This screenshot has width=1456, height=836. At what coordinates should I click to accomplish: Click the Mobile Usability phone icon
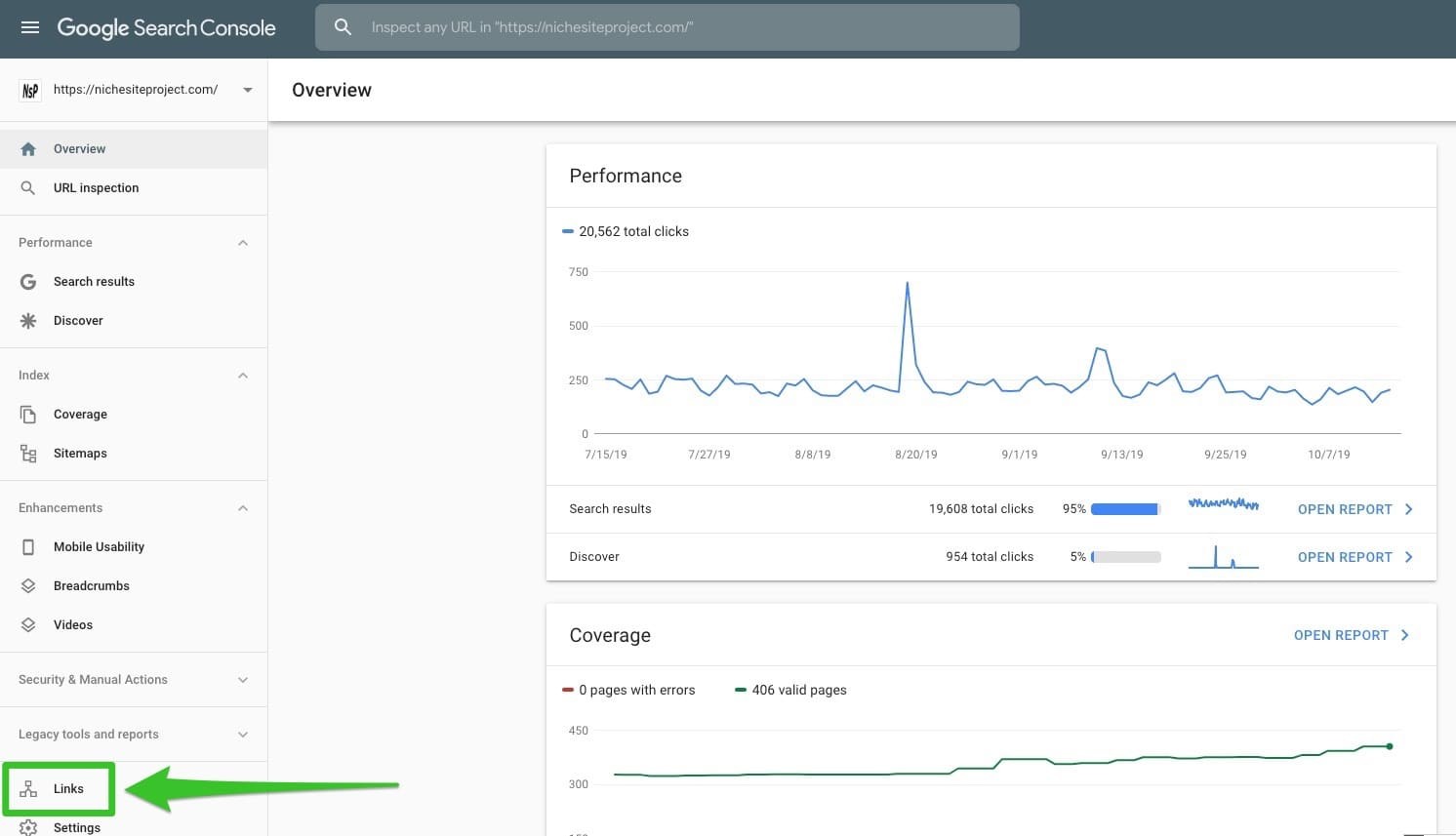click(28, 547)
